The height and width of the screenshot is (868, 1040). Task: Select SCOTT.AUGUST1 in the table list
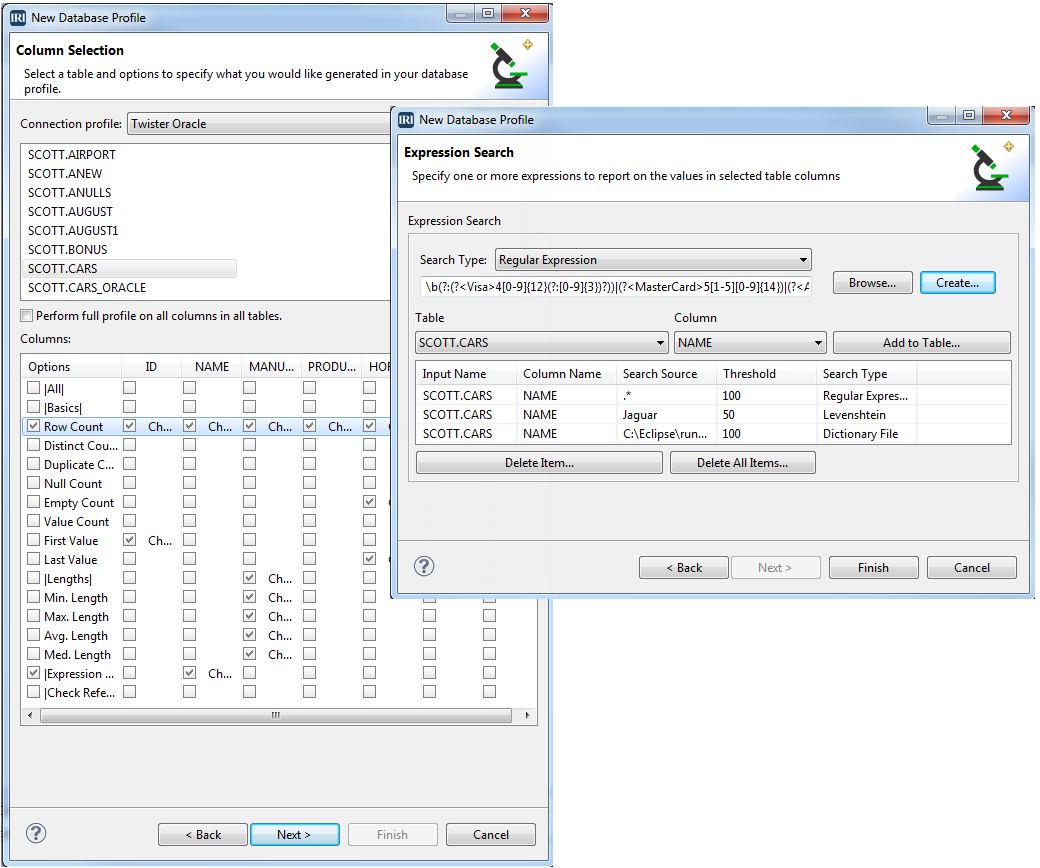click(x=73, y=231)
